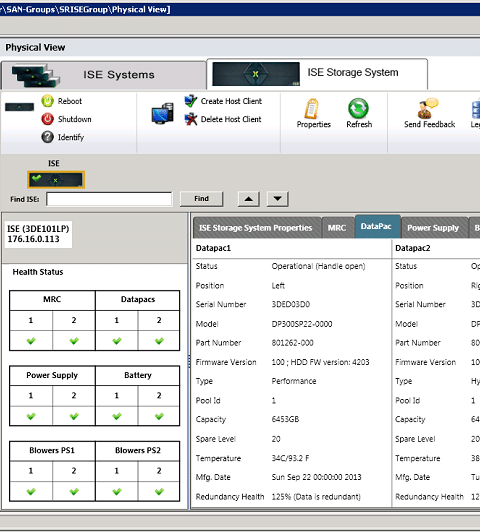
Task: Click '125% (Data is redundant)' value
Action: coord(316,497)
